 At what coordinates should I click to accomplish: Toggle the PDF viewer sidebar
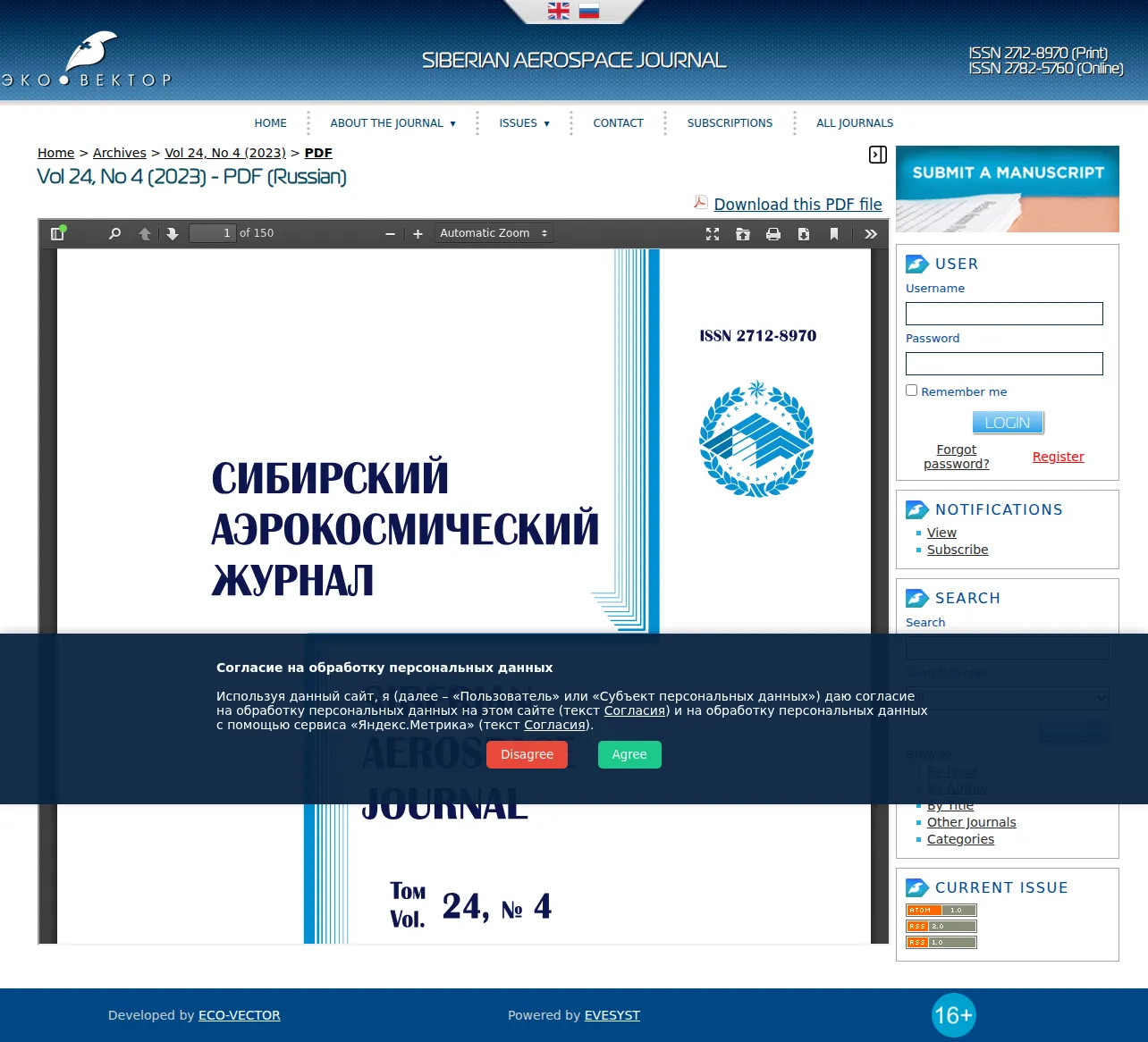click(x=57, y=233)
